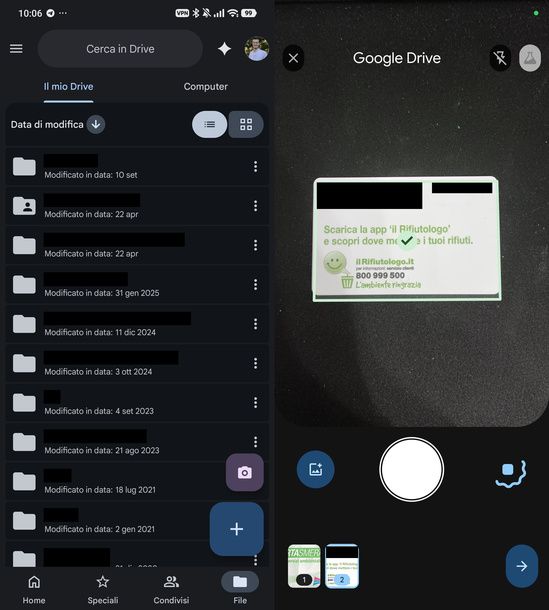
Task: Open folder modified 10 set
Action: coord(136,167)
